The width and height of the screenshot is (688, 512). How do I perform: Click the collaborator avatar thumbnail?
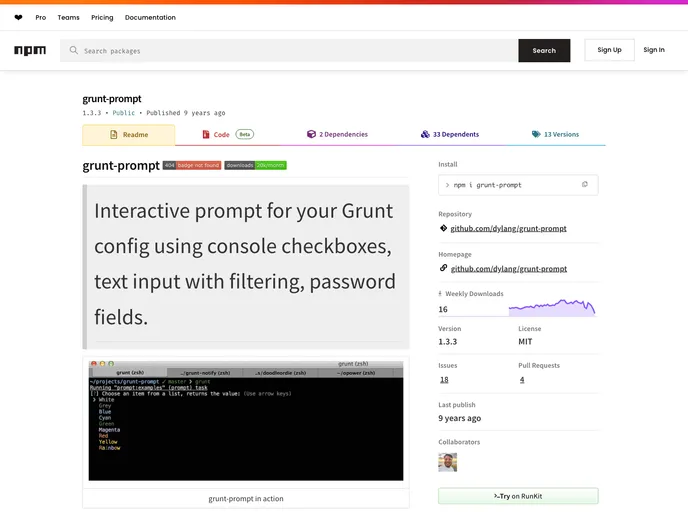[x=448, y=462]
